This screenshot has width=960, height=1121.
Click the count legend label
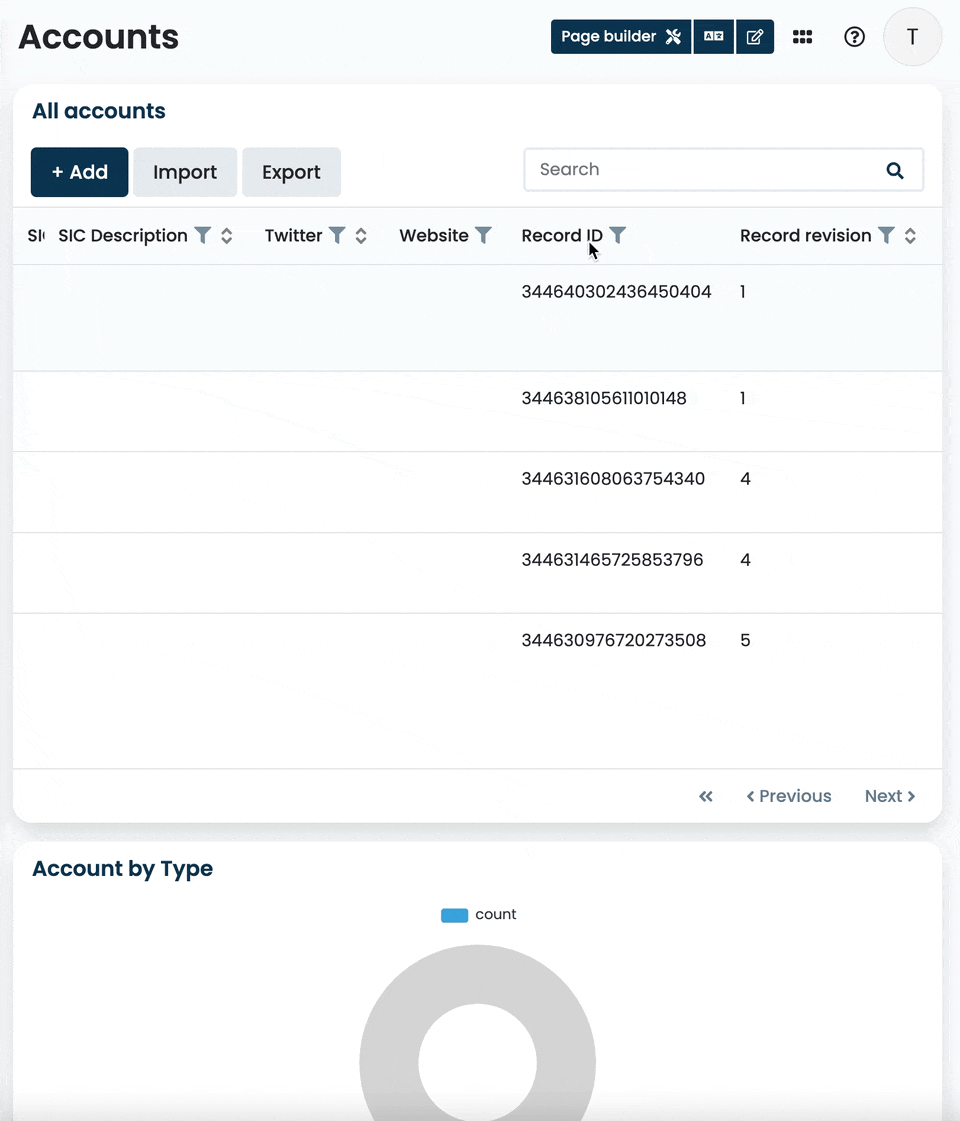click(495, 914)
